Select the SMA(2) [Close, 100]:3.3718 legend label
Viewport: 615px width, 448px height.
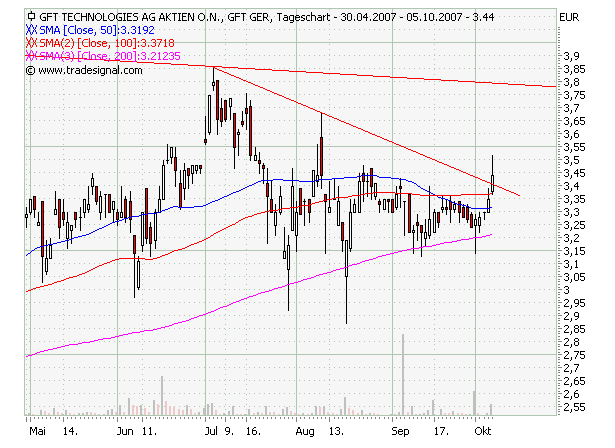pos(107,43)
